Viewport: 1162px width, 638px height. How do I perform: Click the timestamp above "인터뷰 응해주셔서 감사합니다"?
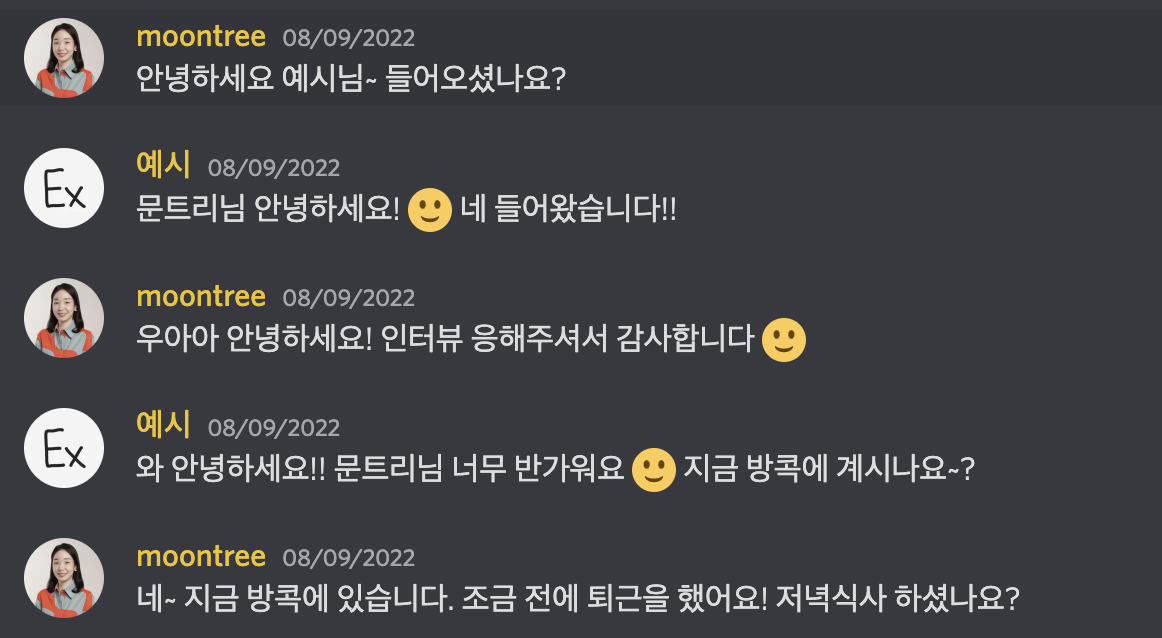point(348,298)
